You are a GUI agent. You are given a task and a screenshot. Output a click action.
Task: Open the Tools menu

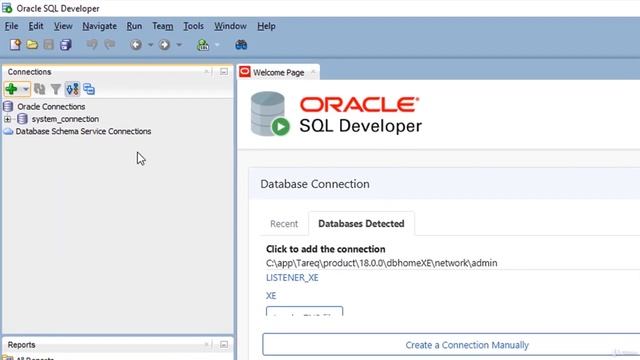(x=193, y=26)
